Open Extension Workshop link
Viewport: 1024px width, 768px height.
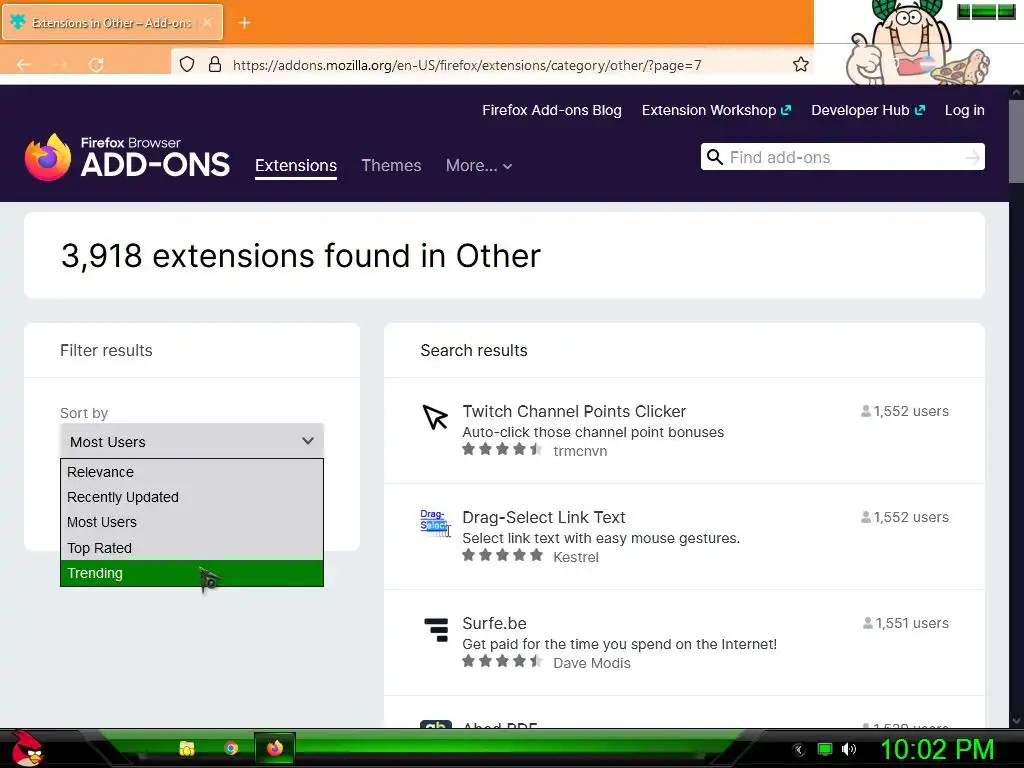click(x=716, y=110)
